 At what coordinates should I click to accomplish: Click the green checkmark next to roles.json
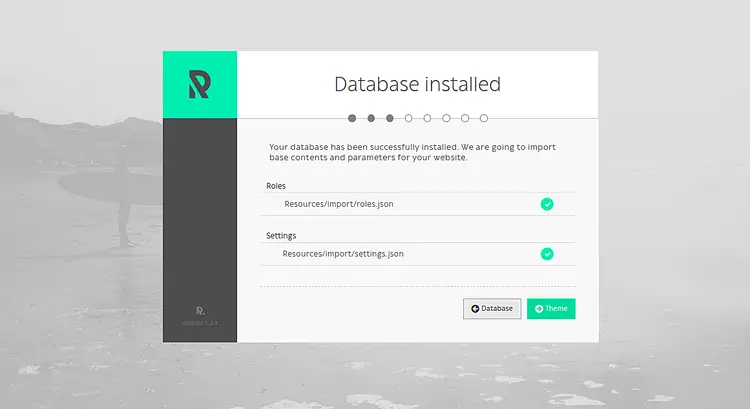click(547, 204)
